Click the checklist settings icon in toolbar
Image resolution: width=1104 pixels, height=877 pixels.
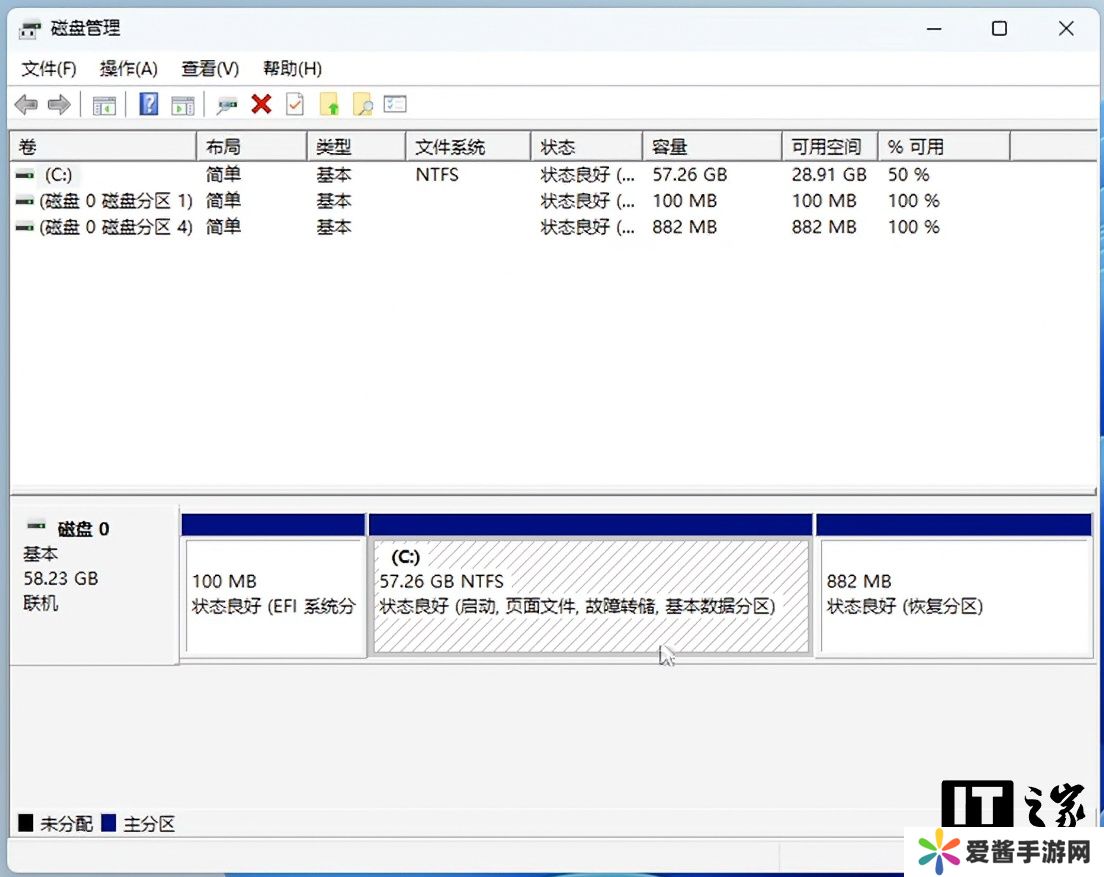click(396, 105)
